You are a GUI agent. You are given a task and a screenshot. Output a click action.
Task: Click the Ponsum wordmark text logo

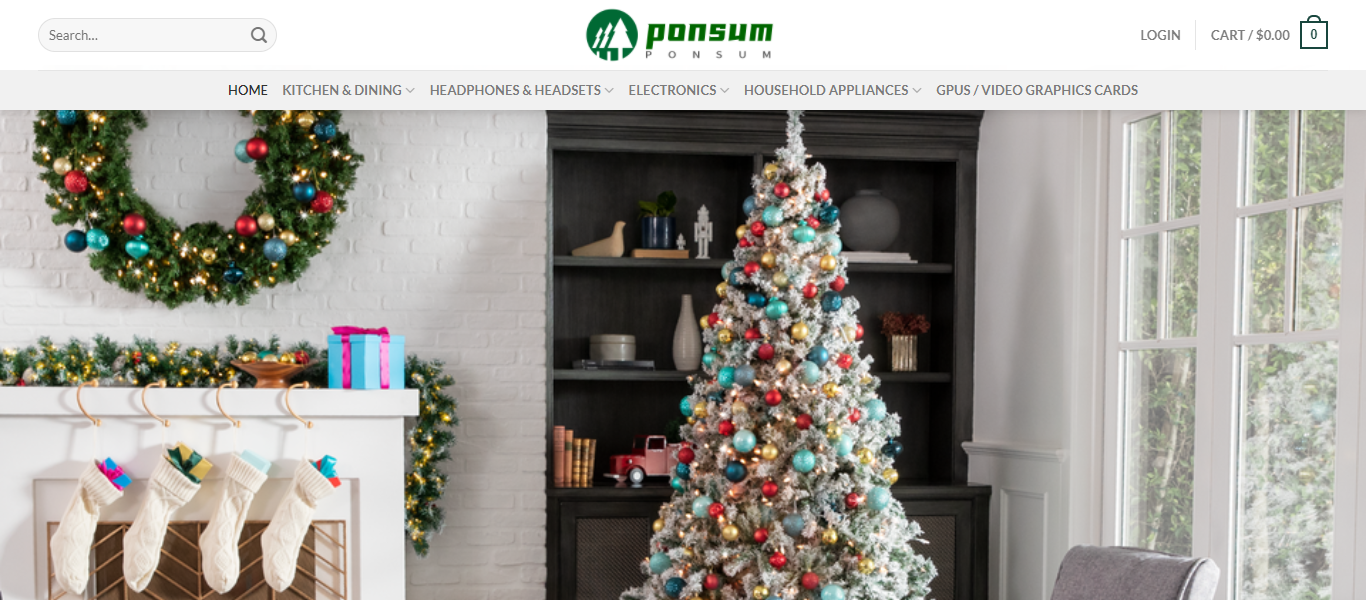[x=709, y=36]
